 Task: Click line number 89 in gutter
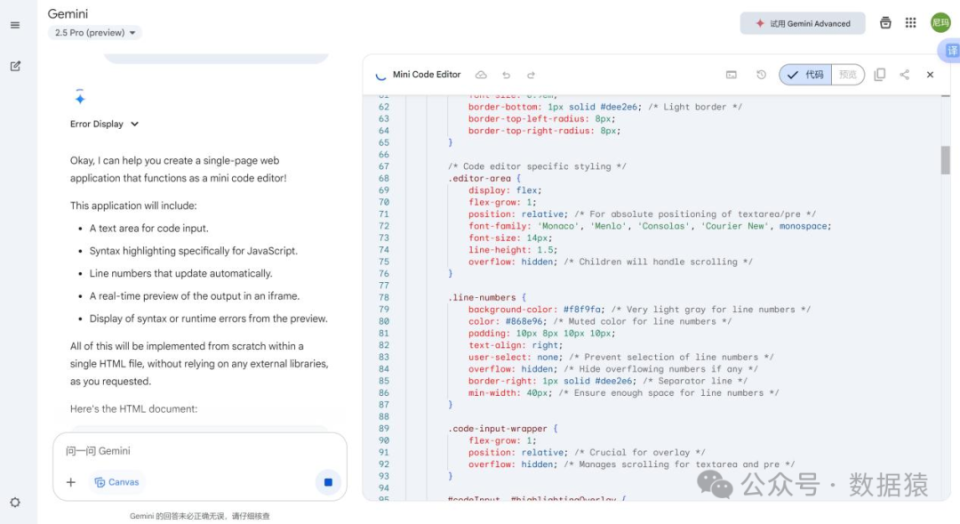(384, 429)
